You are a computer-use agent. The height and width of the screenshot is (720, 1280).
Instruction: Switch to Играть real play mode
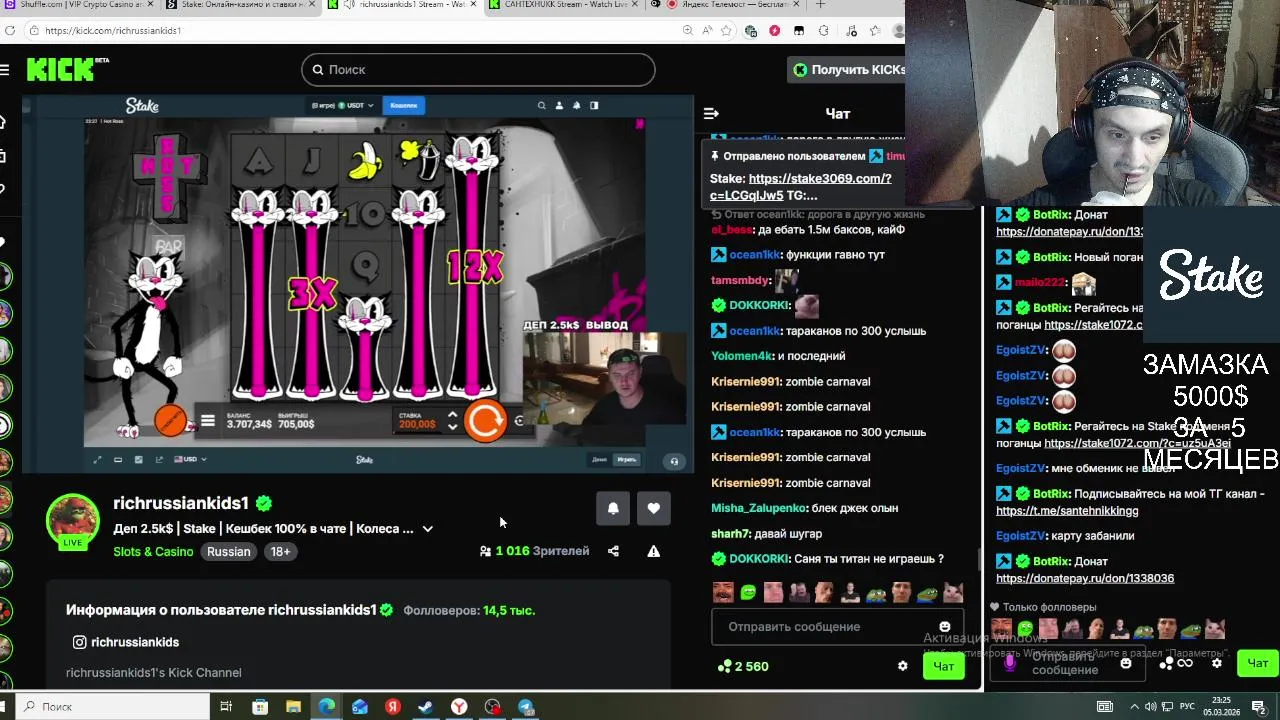coord(627,460)
